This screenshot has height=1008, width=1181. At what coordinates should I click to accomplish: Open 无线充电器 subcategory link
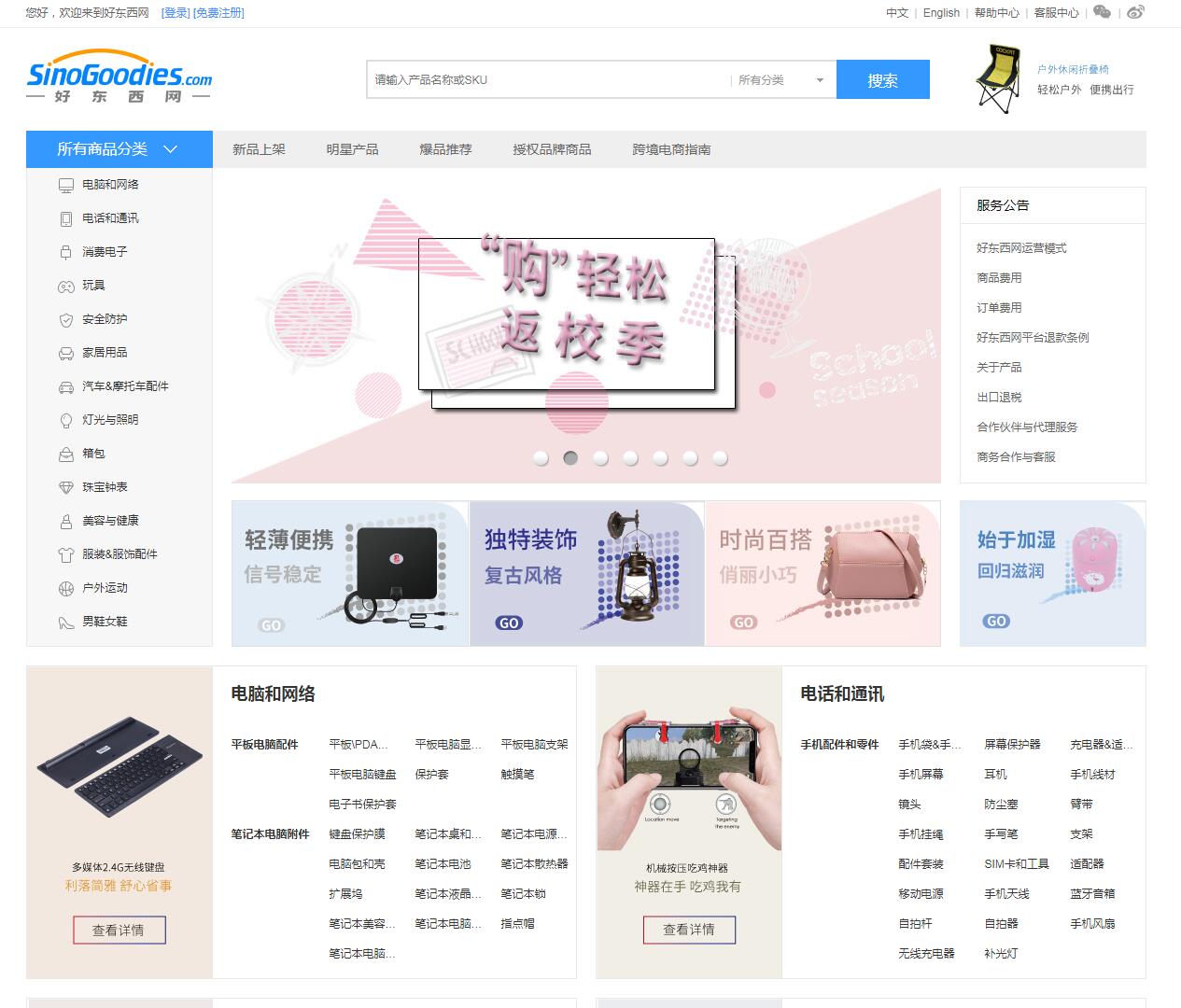click(x=926, y=954)
